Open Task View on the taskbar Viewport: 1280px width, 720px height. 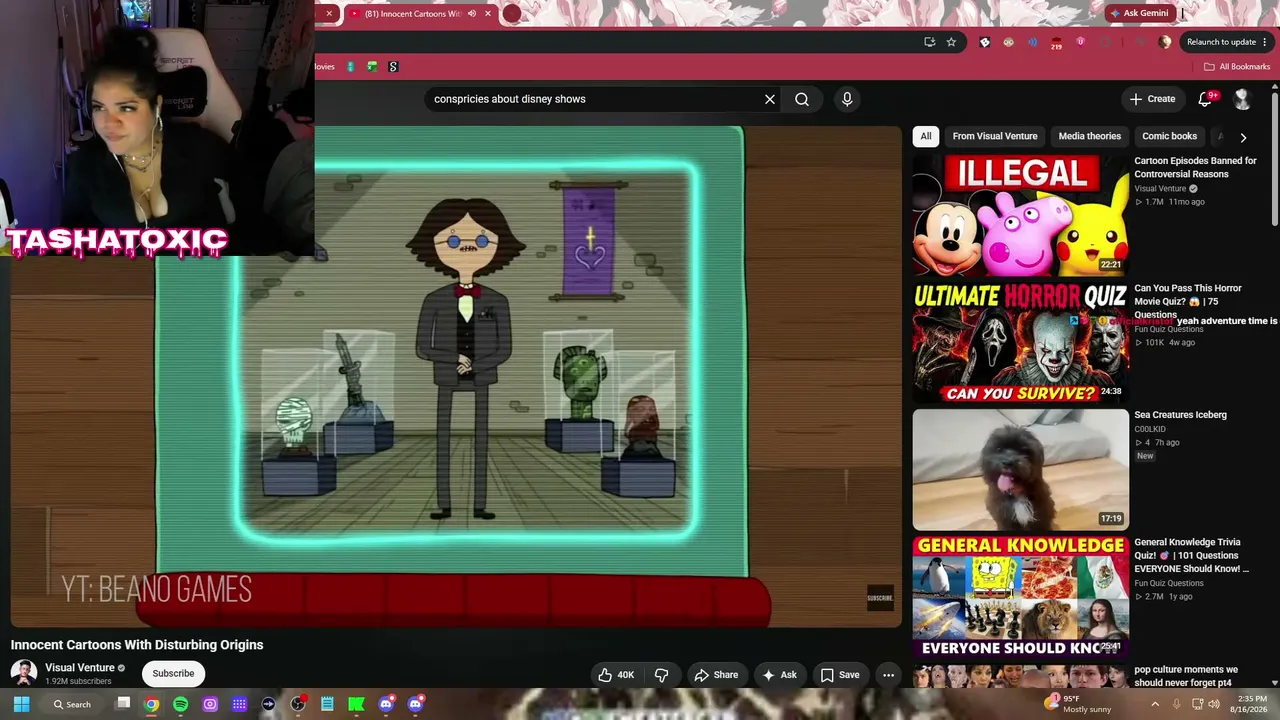click(123, 704)
